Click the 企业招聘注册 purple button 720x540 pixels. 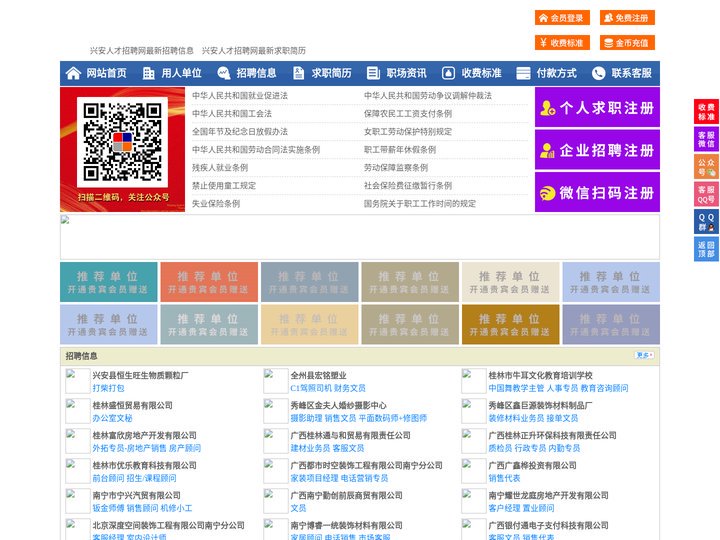pos(597,150)
